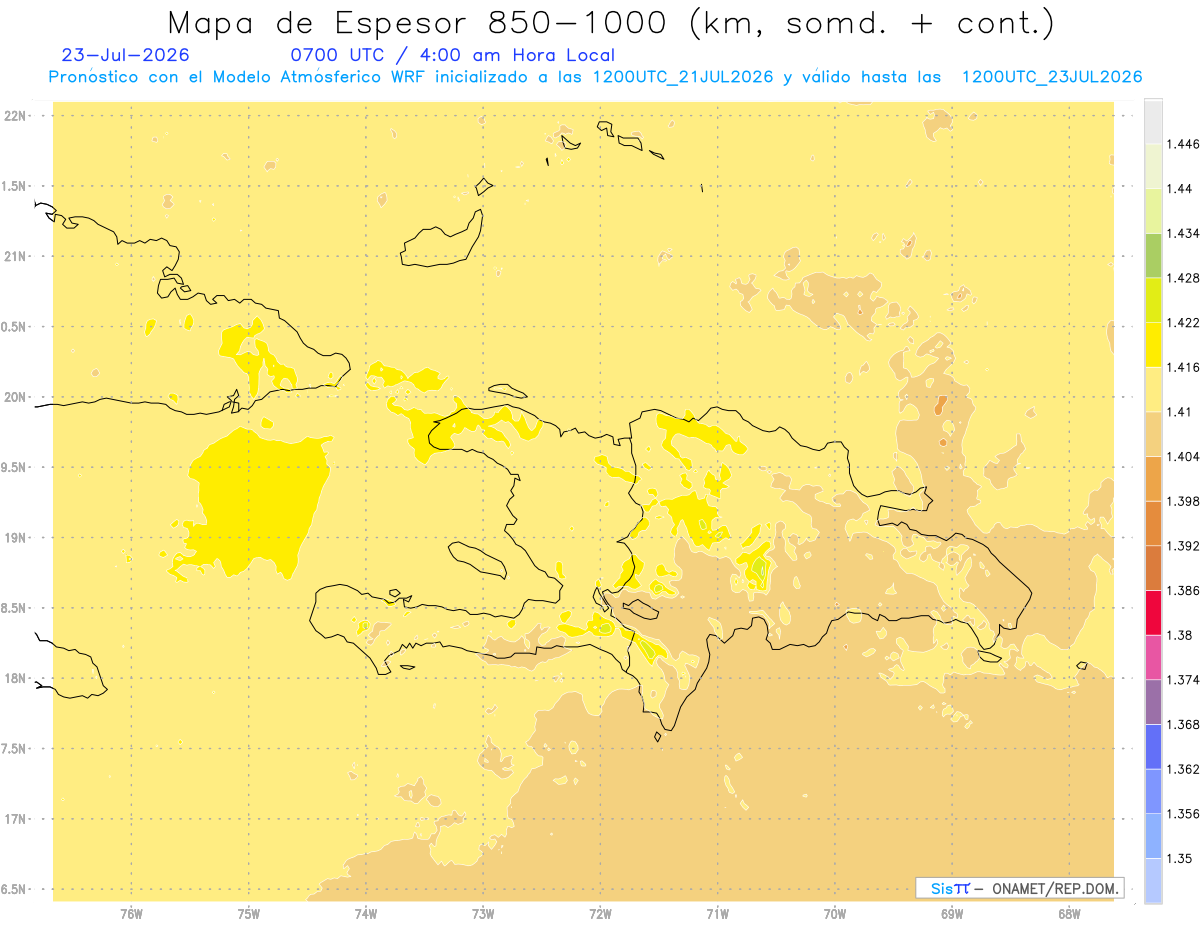Click the 18N latitude axis label
The width and height of the screenshot is (1200, 927).
coord(17,678)
